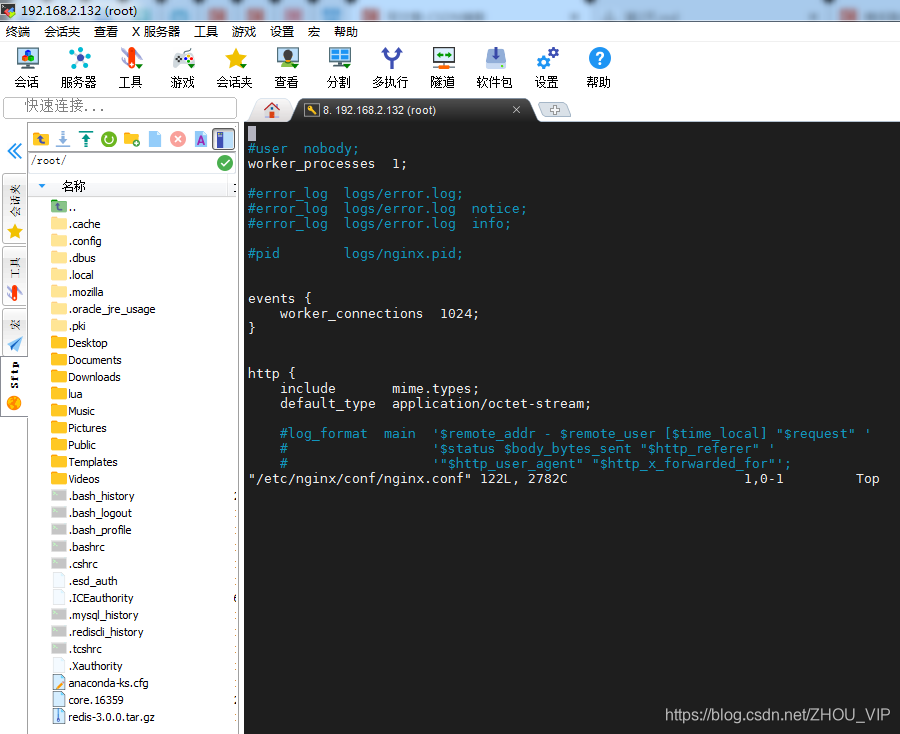Switch to the home tab
Screen dimensions: 900x734
coord(271,110)
